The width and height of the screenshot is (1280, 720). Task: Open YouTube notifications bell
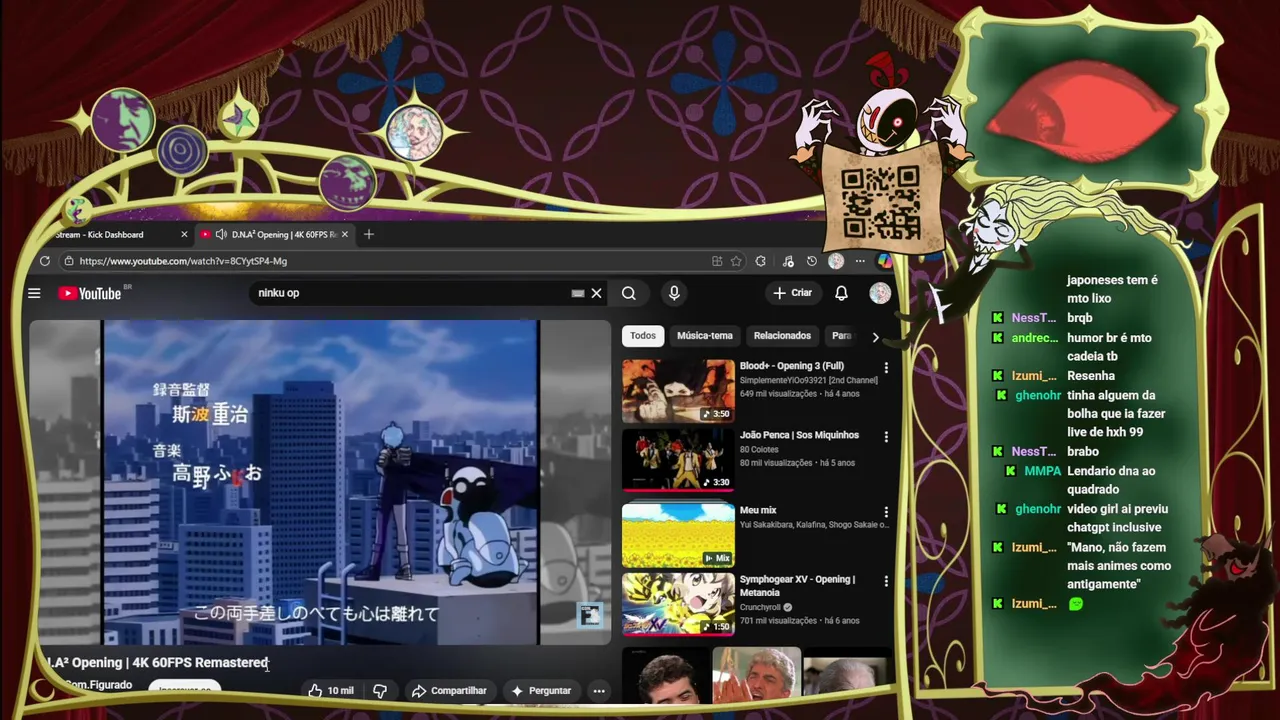click(841, 293)
